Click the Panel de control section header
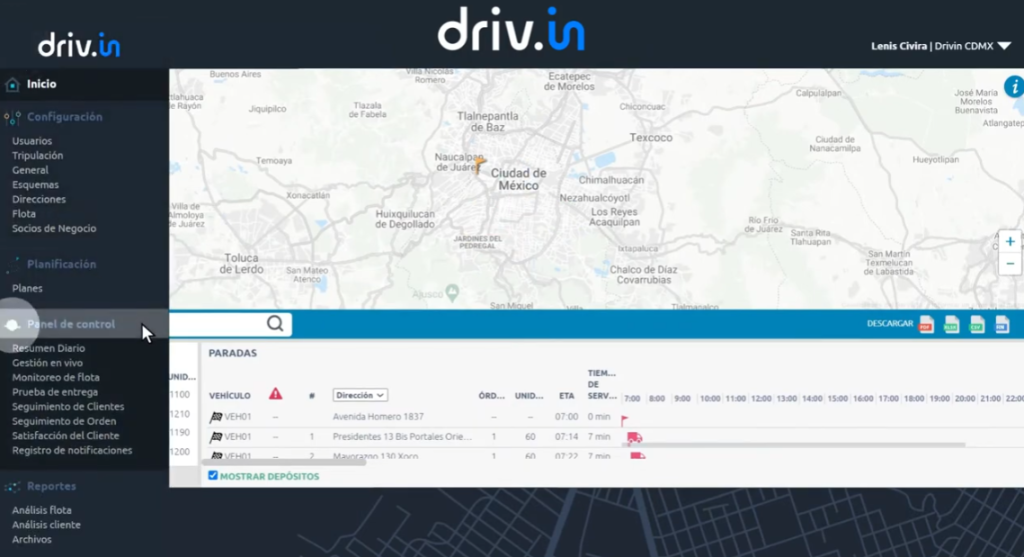Viewport: 1024px width, 557px height. tap(71, 325)
